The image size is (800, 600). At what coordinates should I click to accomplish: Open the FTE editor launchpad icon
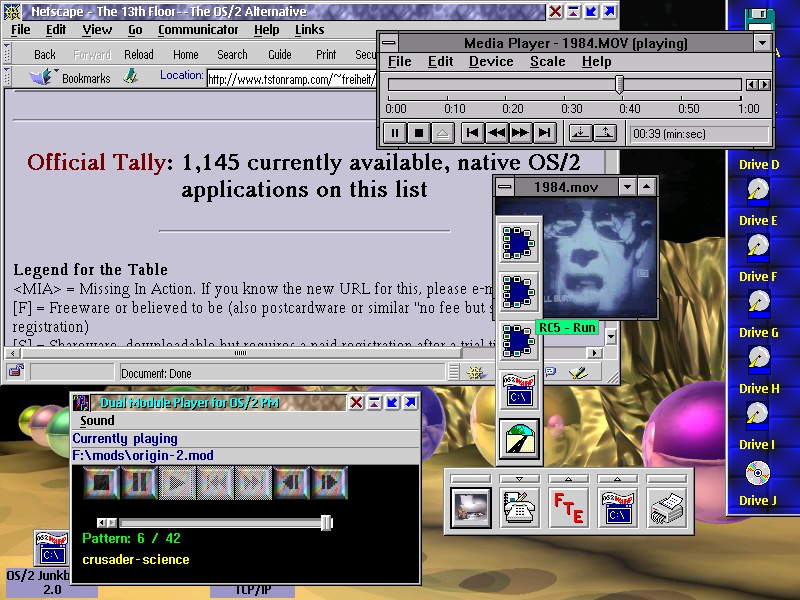pos(568,508)
